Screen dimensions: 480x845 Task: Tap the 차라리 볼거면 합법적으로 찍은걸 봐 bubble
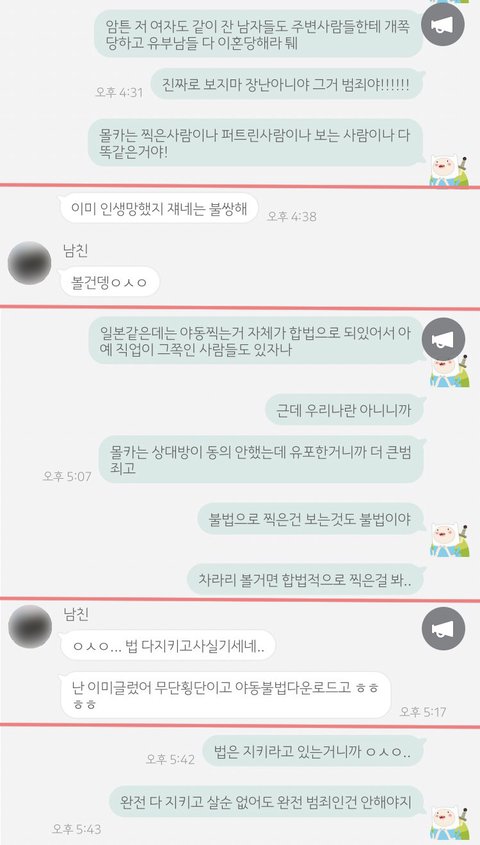pyautogui.click(x=305, y=580)
